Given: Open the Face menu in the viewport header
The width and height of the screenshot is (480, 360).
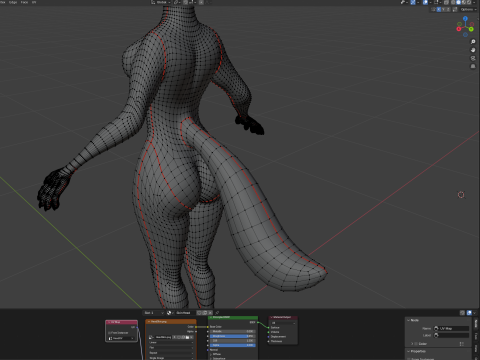Looking at the screenshot, I should pyautogui.click(x=24, y=2).
